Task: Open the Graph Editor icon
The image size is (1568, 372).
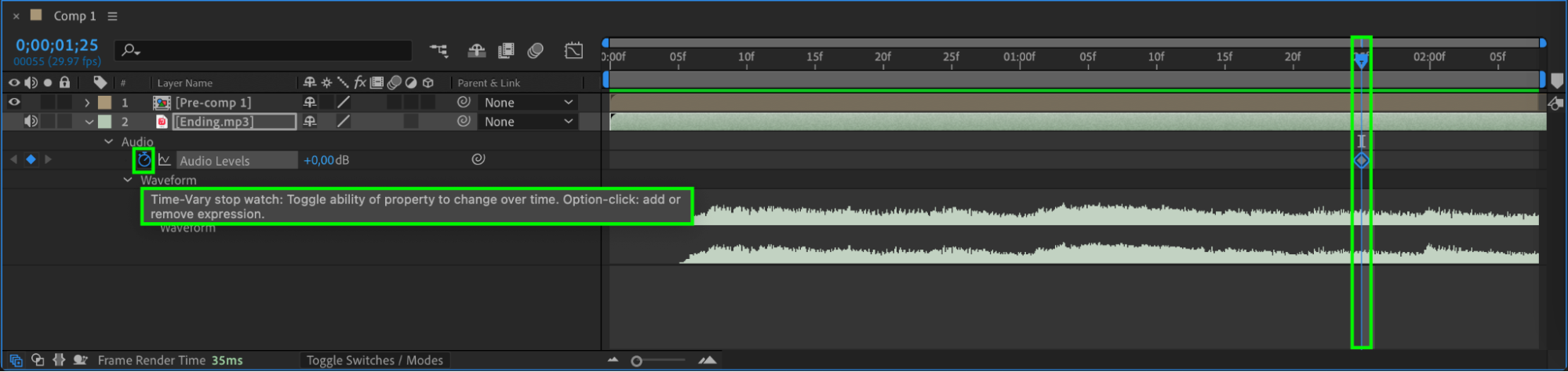Action: [573, 51]
